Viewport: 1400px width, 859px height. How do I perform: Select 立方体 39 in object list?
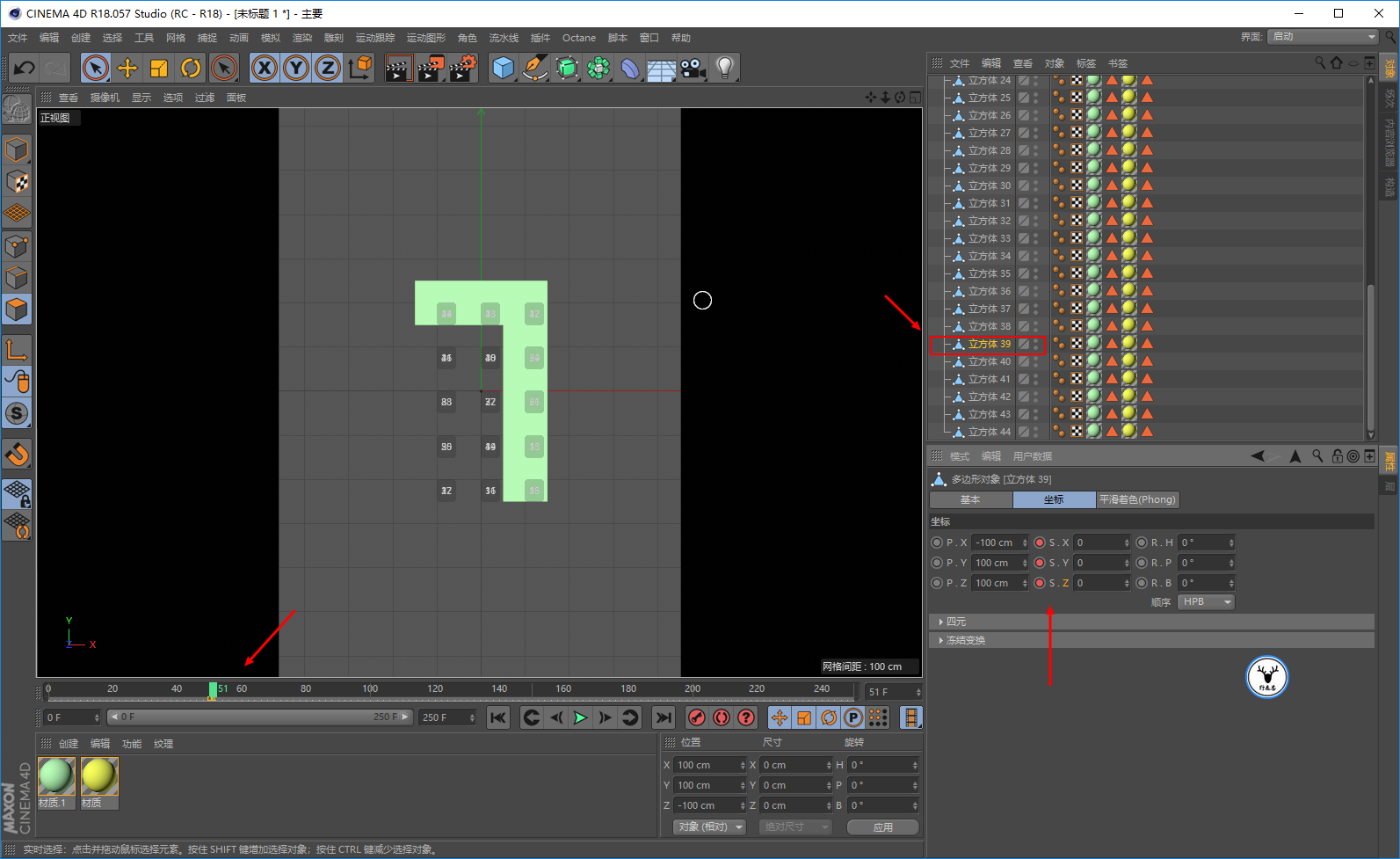coord(989,344)
